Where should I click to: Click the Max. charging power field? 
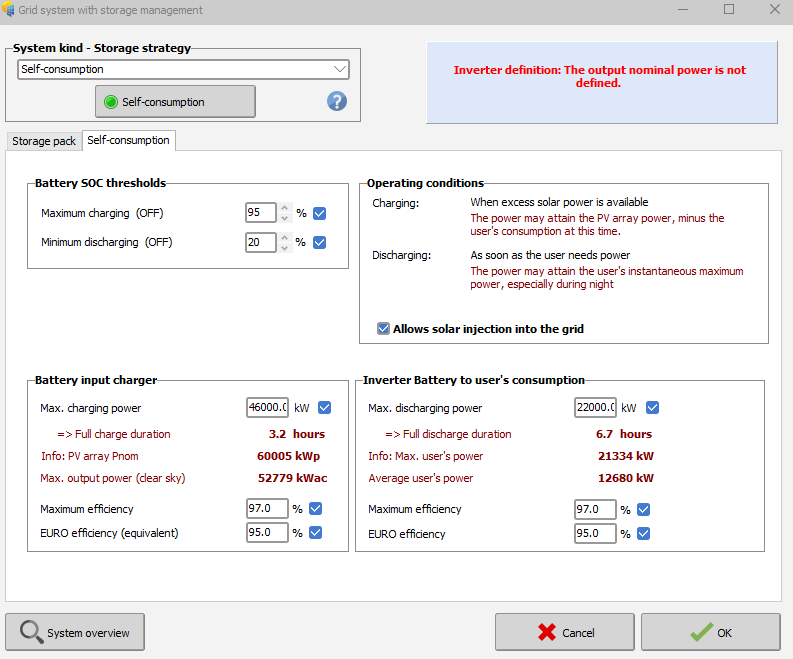click(268, 407)
